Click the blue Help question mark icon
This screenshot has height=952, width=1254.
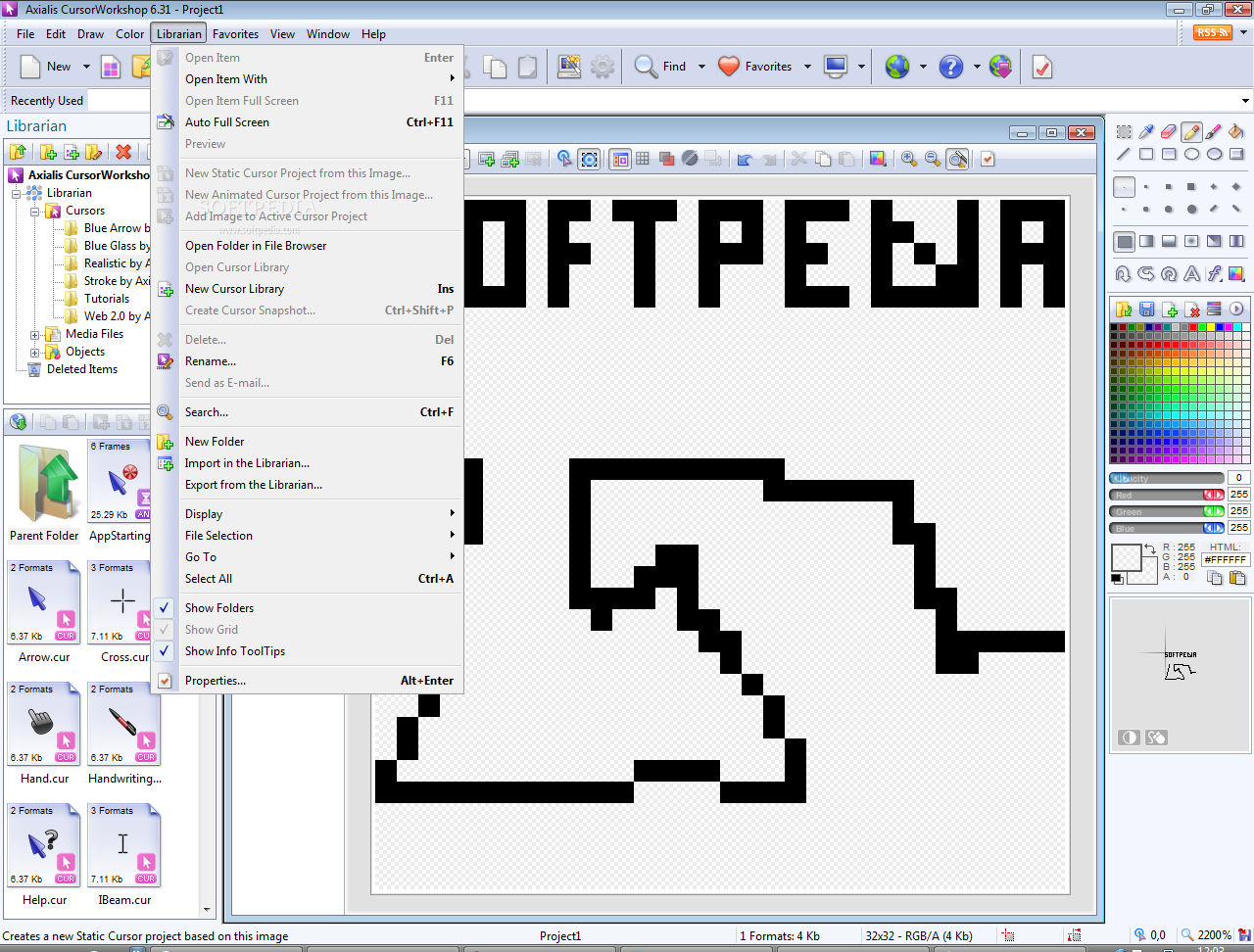click(951, 67)
